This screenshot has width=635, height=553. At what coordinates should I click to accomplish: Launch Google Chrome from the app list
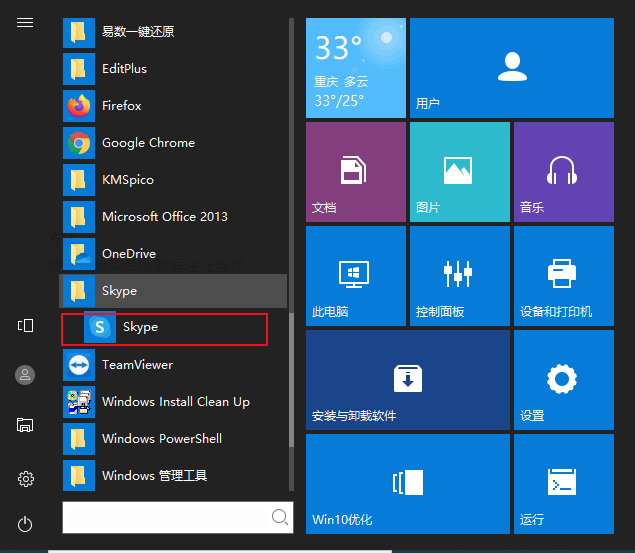174,143
